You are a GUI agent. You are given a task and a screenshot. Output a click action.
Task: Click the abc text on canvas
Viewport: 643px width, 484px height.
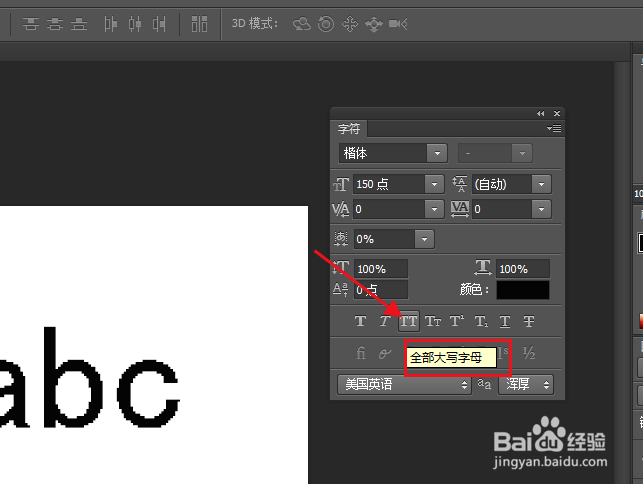(88, 377)
